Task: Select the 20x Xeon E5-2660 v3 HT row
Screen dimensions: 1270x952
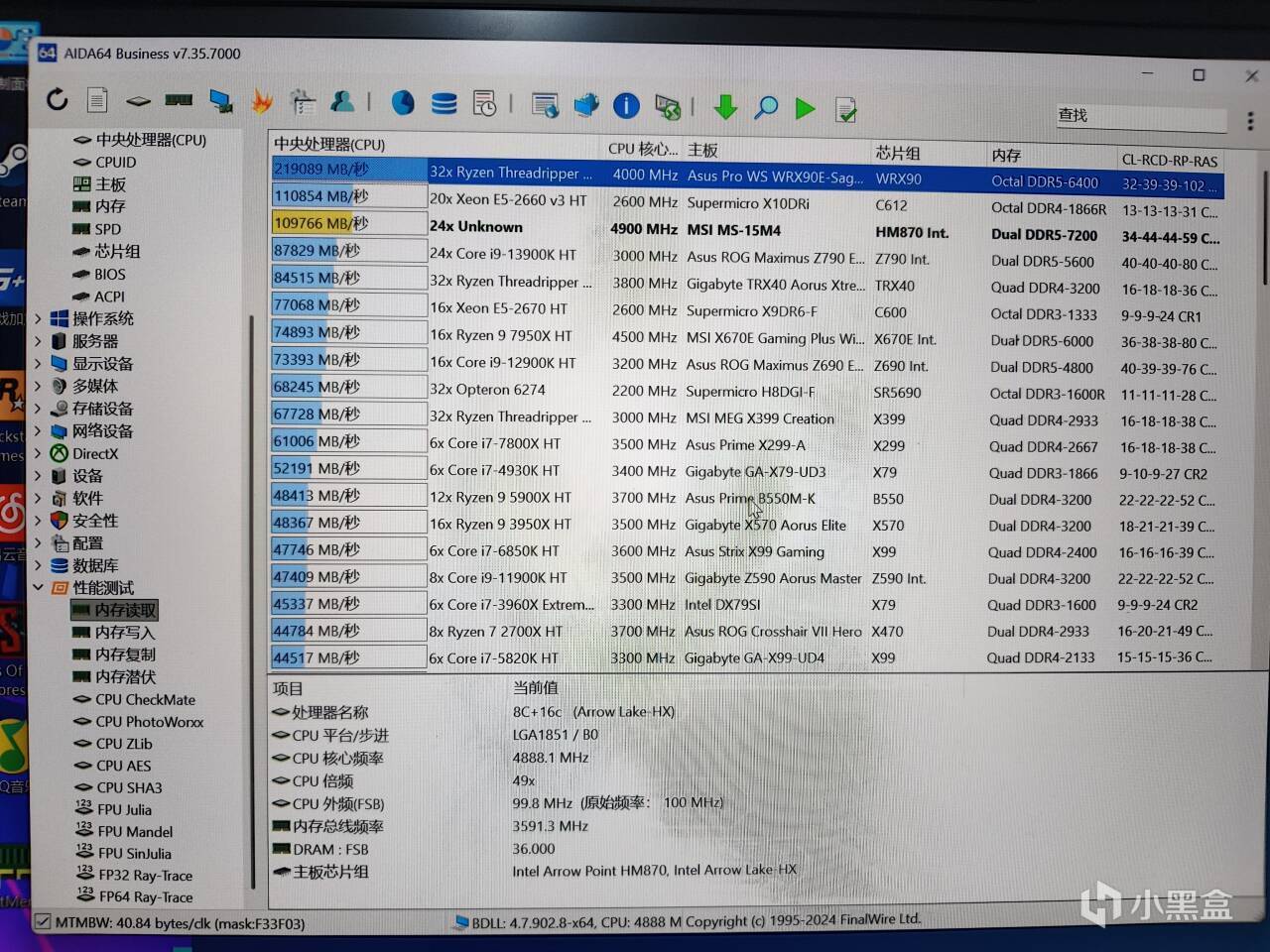Action: click(746, 200)
